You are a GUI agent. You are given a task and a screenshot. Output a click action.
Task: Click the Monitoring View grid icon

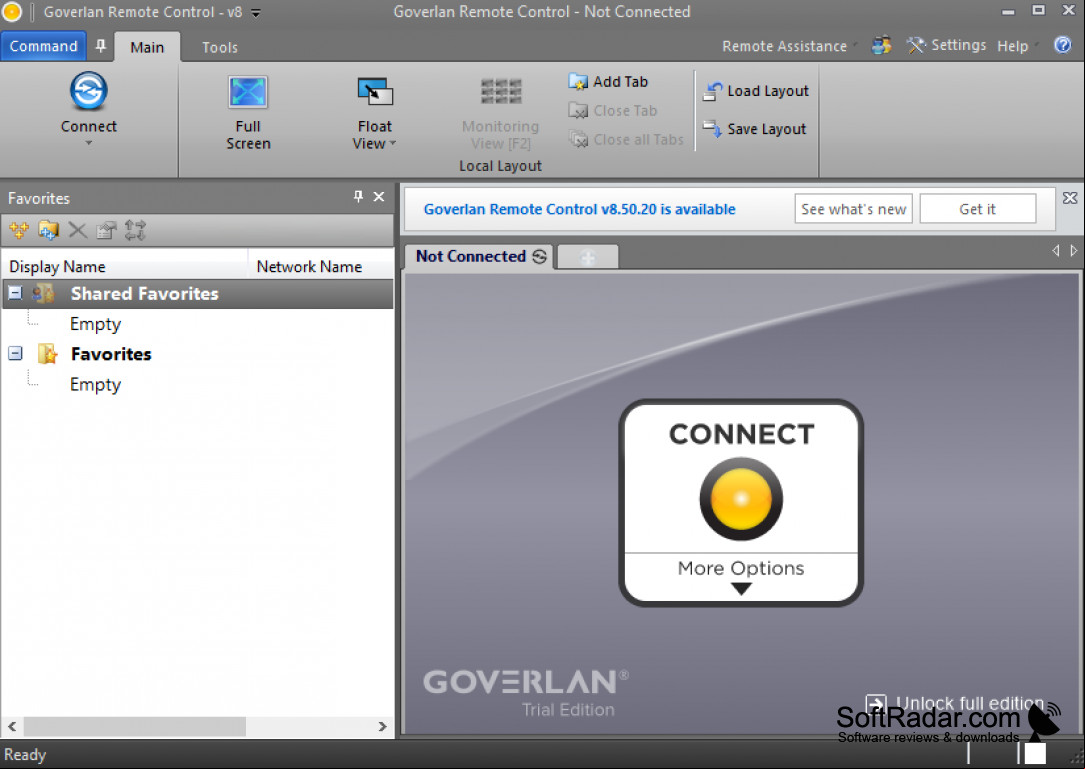point(500,91)
